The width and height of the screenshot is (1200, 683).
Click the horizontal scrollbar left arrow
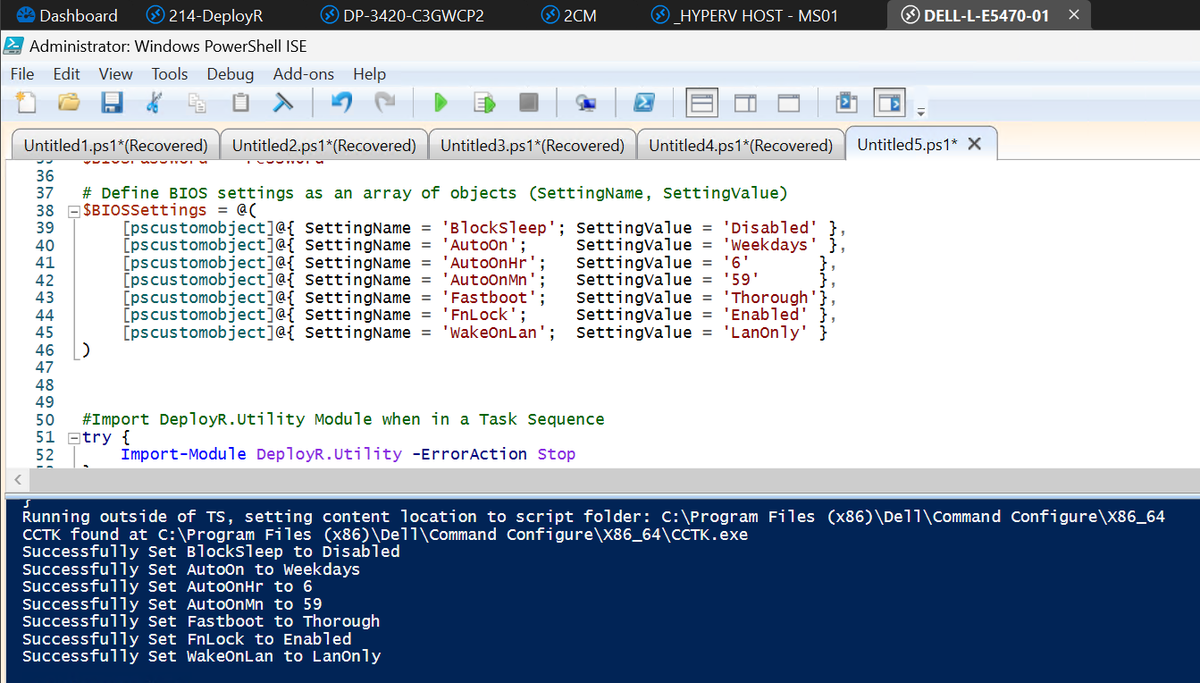pos(19,479)
